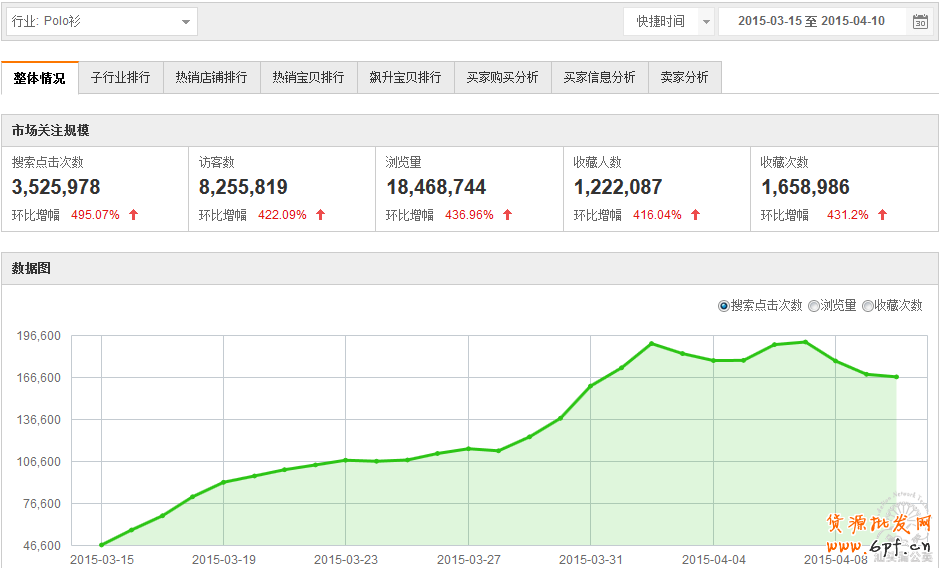Click the date range input field
The width and height of the screenshot is (941, 568).
coord(811,22)
